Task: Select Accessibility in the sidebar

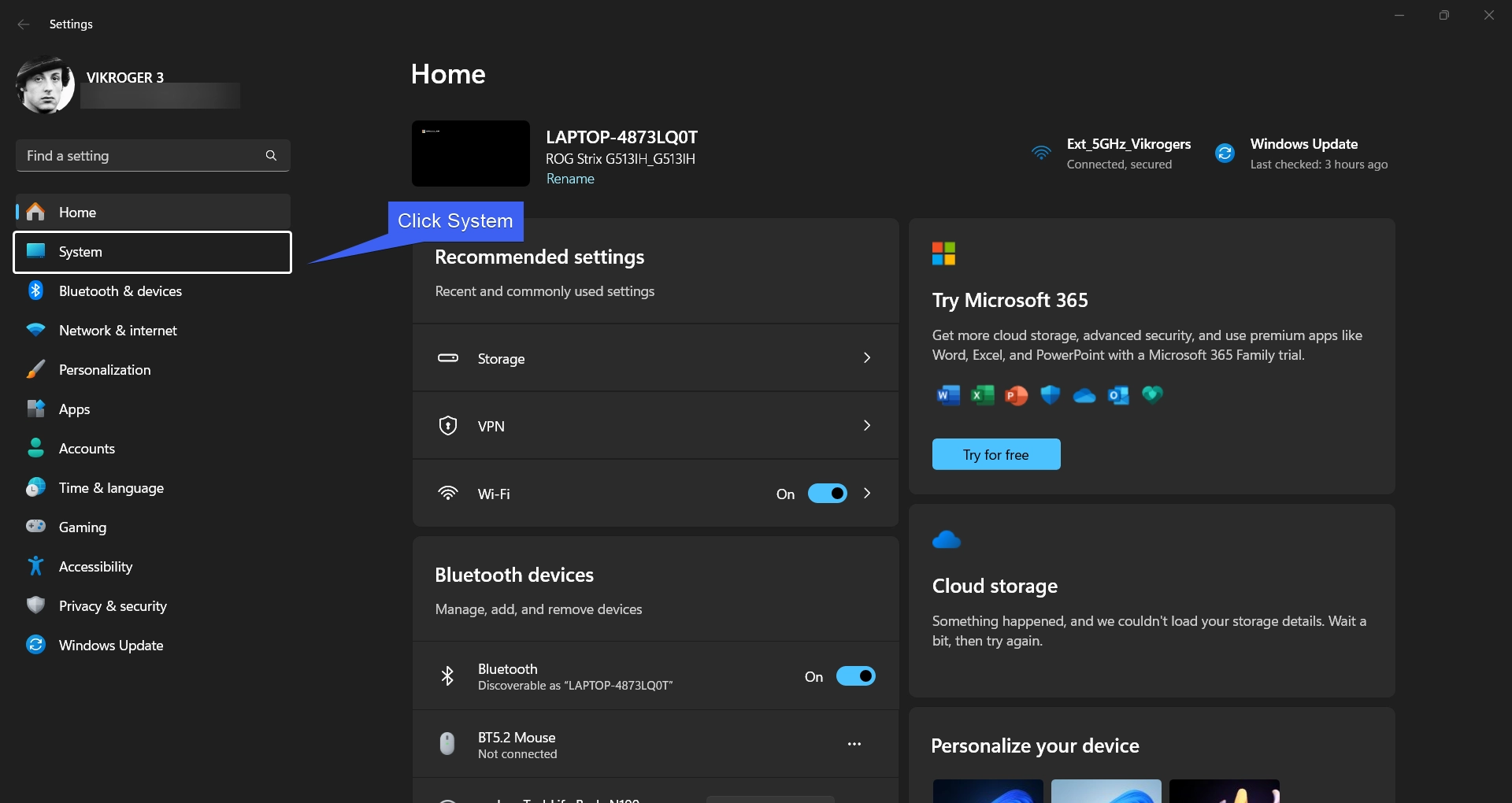Action: 153,567
